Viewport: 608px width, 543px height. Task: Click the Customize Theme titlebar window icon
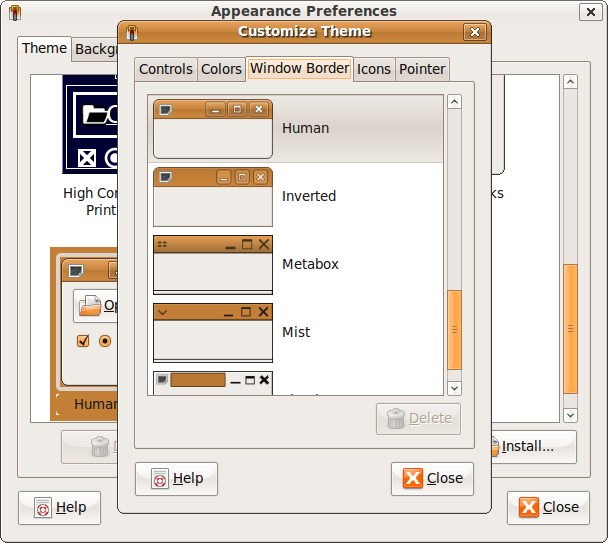coord(130,32)
